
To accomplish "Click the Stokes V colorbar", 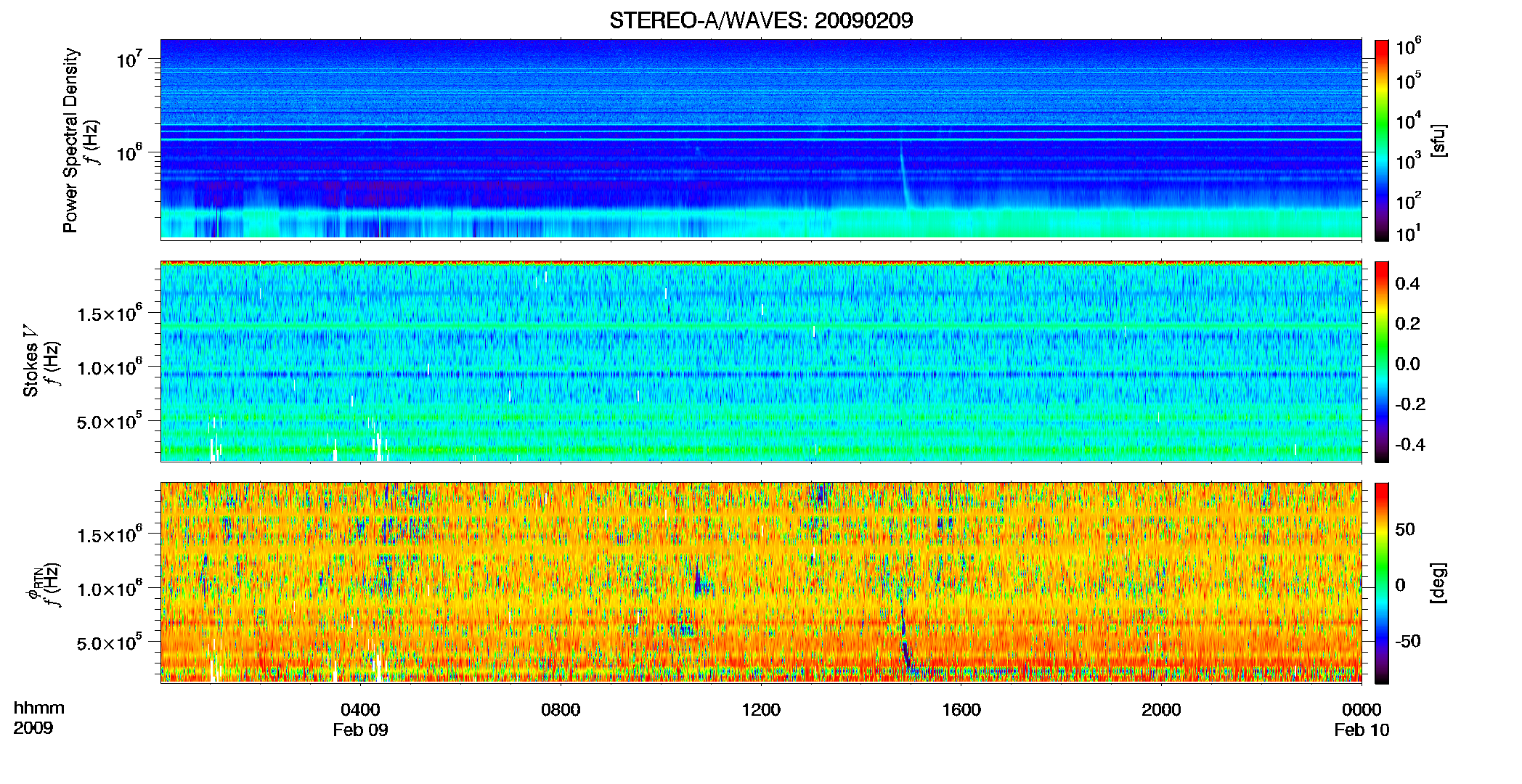I will point(1382,362).
